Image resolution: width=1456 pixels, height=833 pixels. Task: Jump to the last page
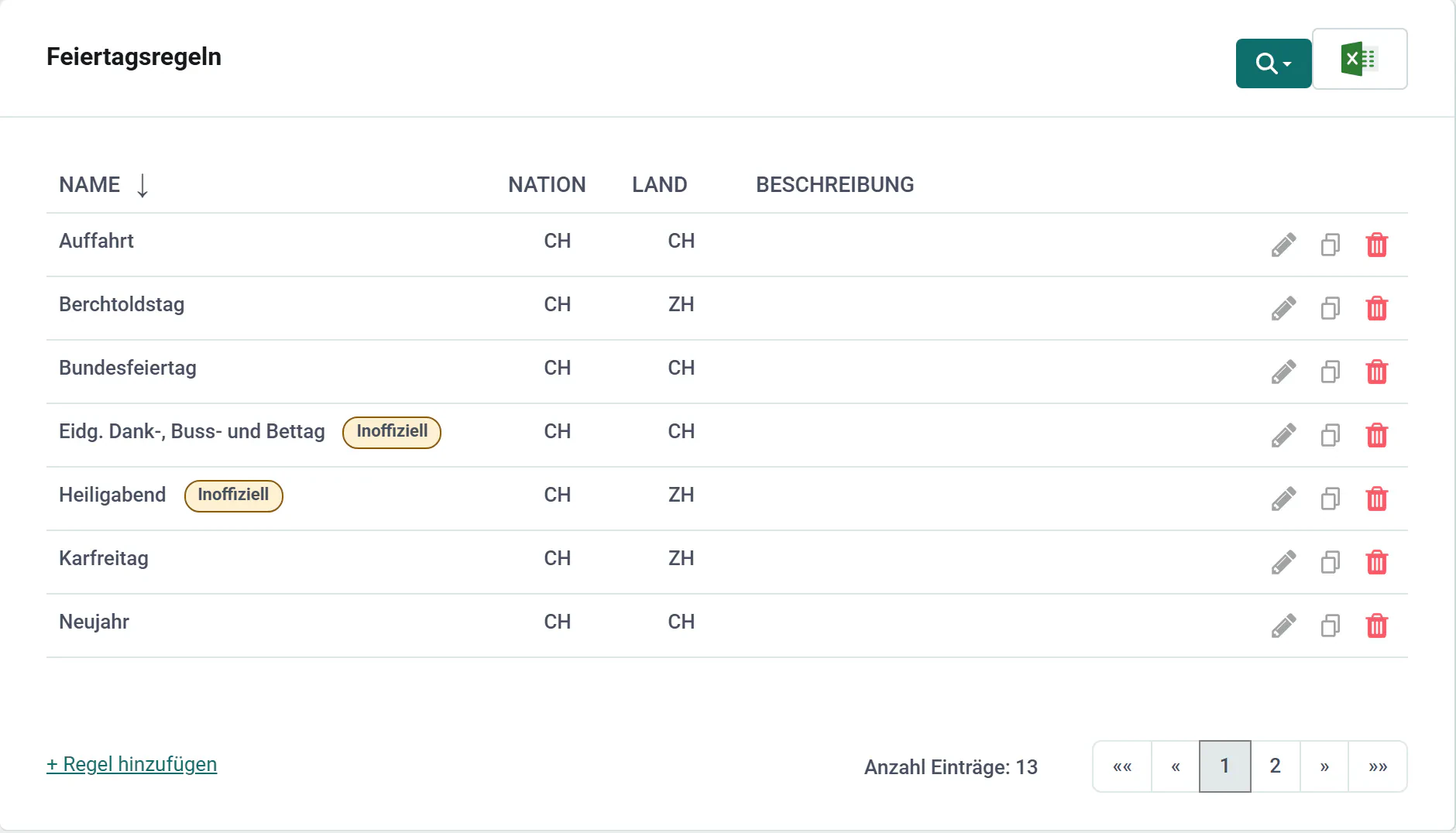point(1378,766)
